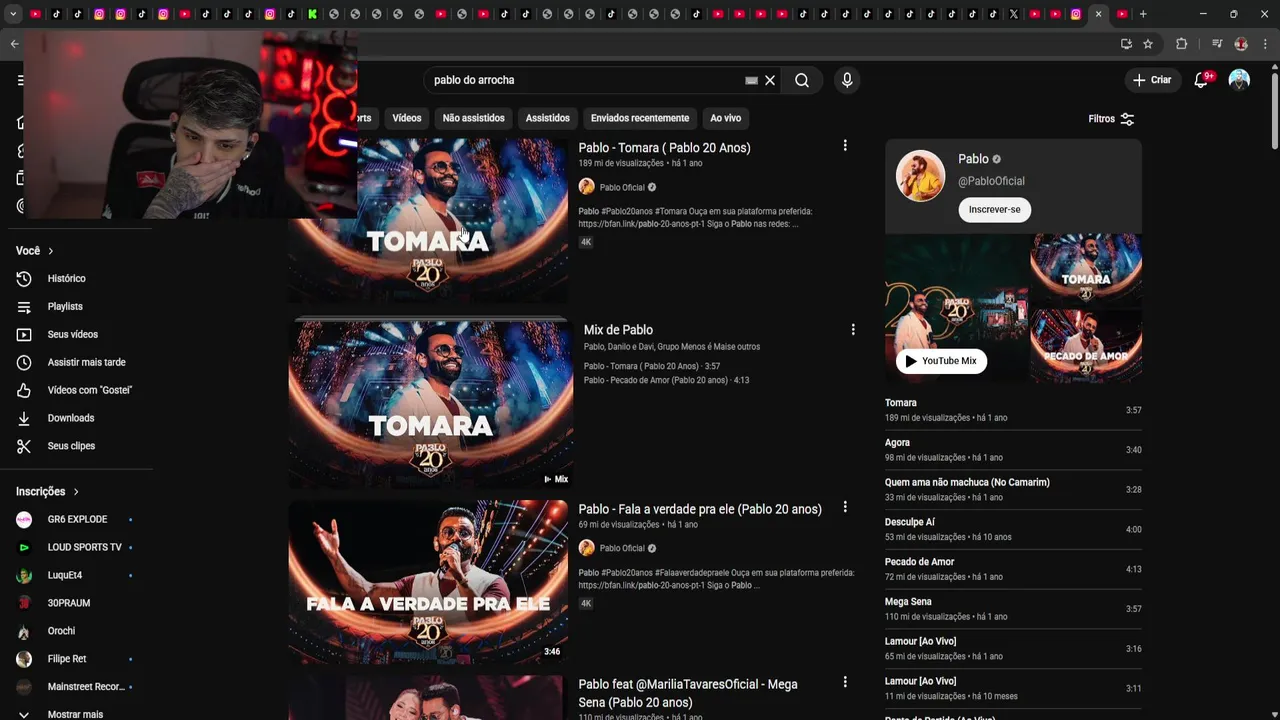
Task: Play Quem ama não machuca (No Camarim)
Action: 1013,490
